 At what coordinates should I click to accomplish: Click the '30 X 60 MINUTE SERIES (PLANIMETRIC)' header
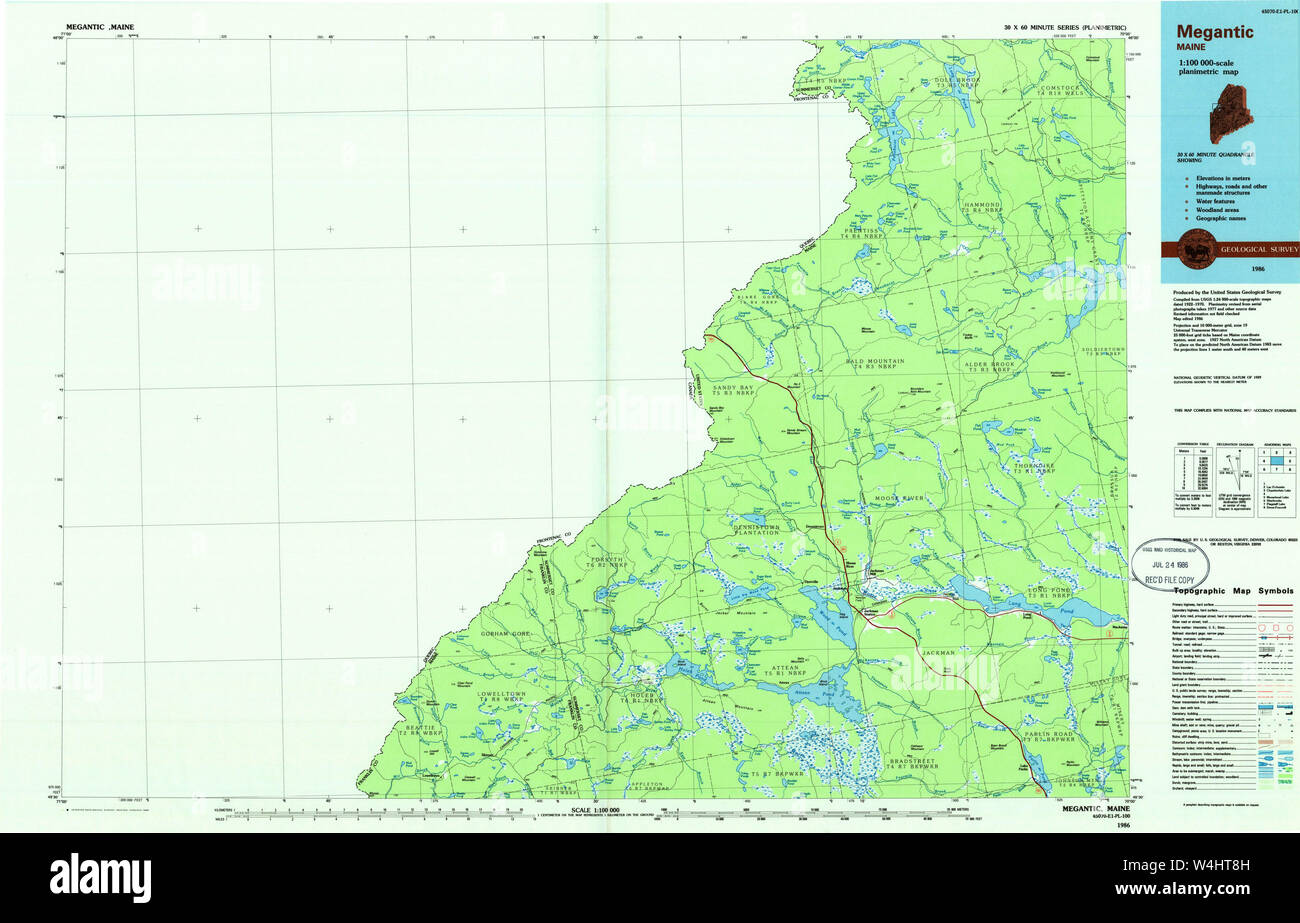[x=1066, y=27]
